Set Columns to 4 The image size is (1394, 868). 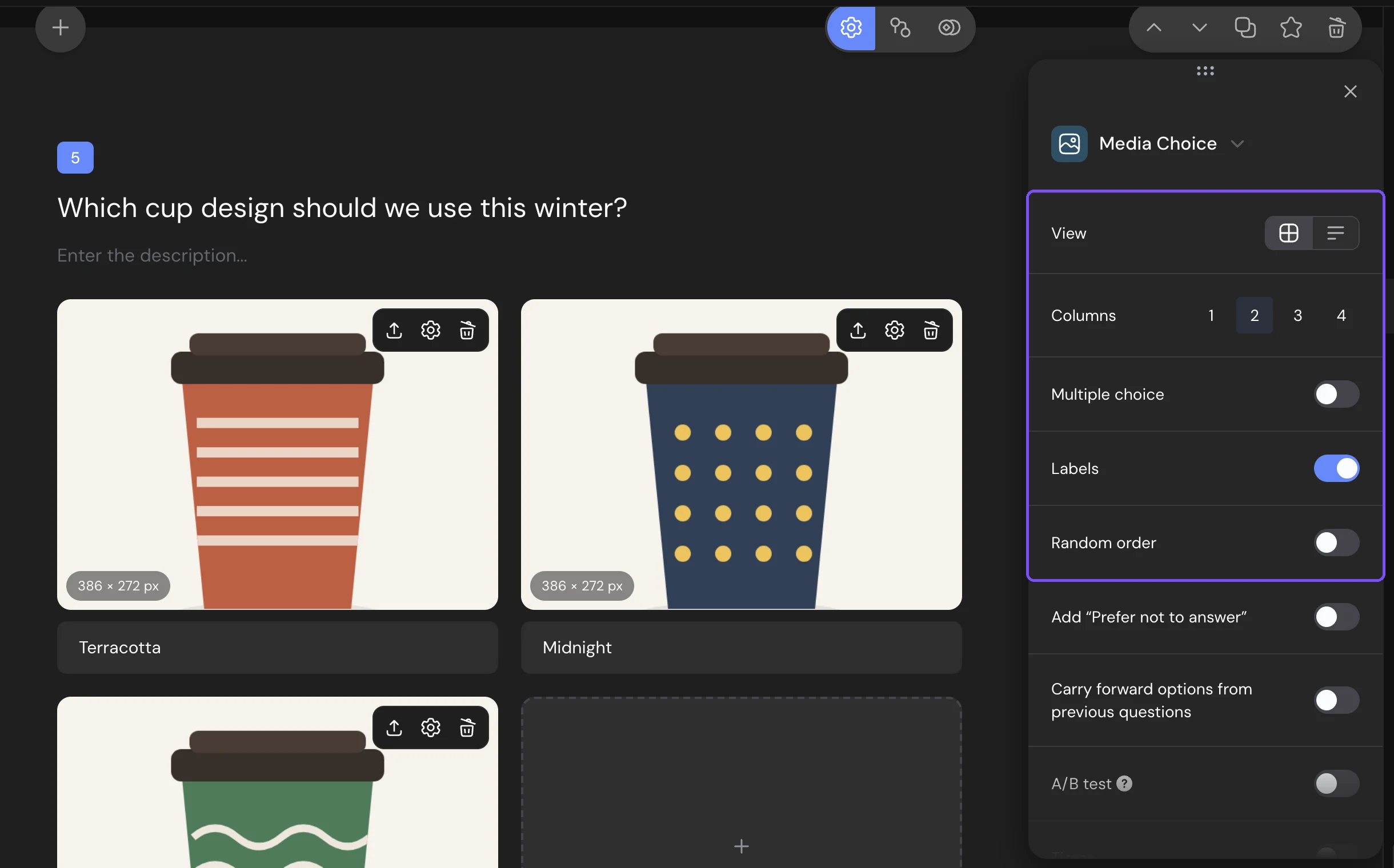coord(1341,315)
